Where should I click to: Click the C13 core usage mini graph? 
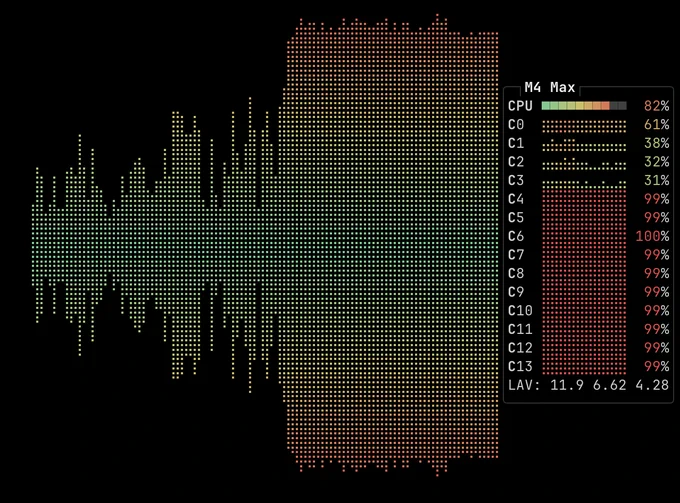click(x=584, y=367)
